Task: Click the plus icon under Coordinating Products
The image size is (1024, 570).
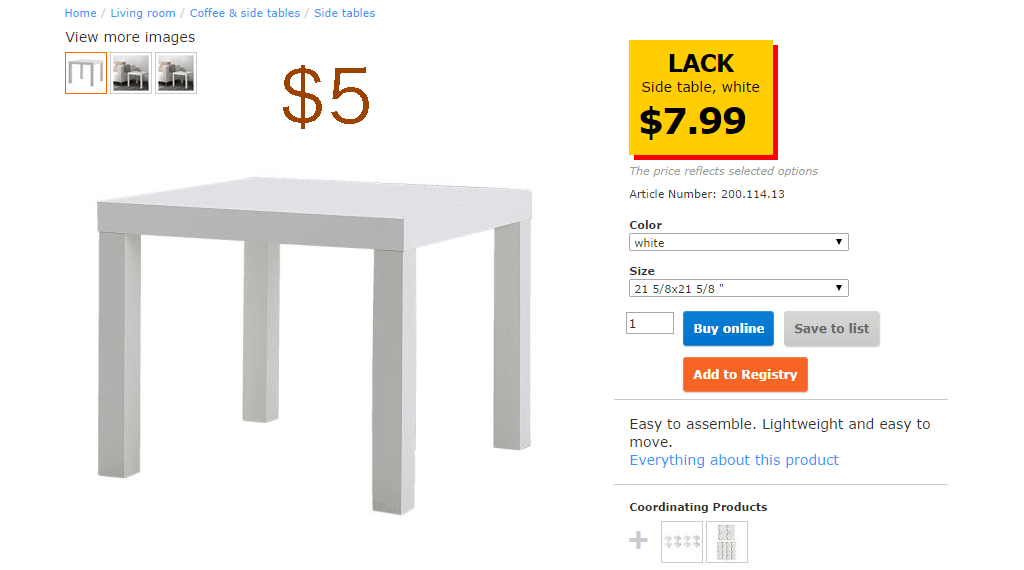Action: click(638, 541)
